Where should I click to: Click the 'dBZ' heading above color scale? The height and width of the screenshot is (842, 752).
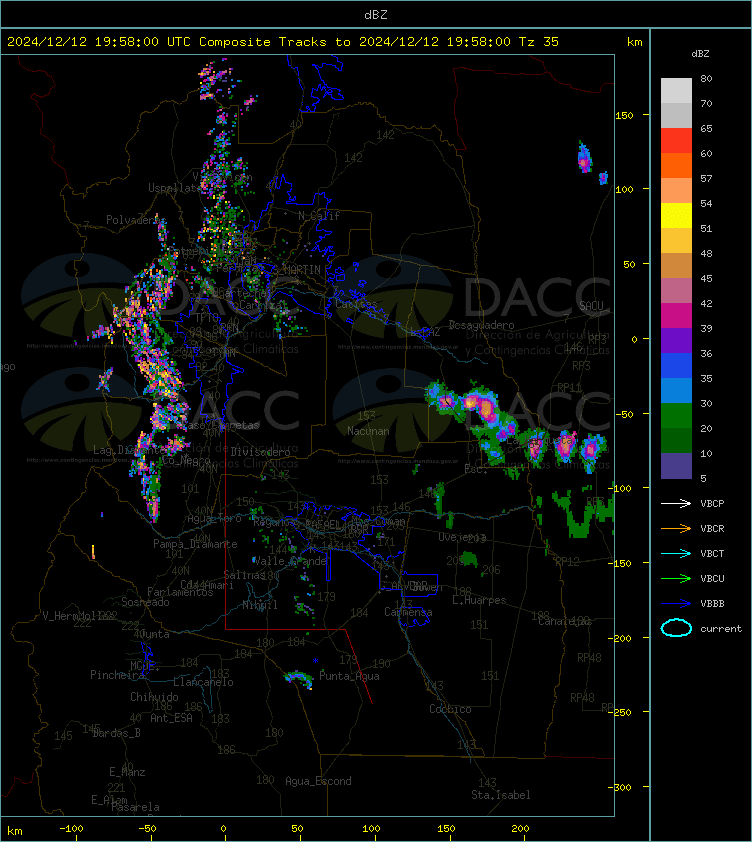coord(700,54)
